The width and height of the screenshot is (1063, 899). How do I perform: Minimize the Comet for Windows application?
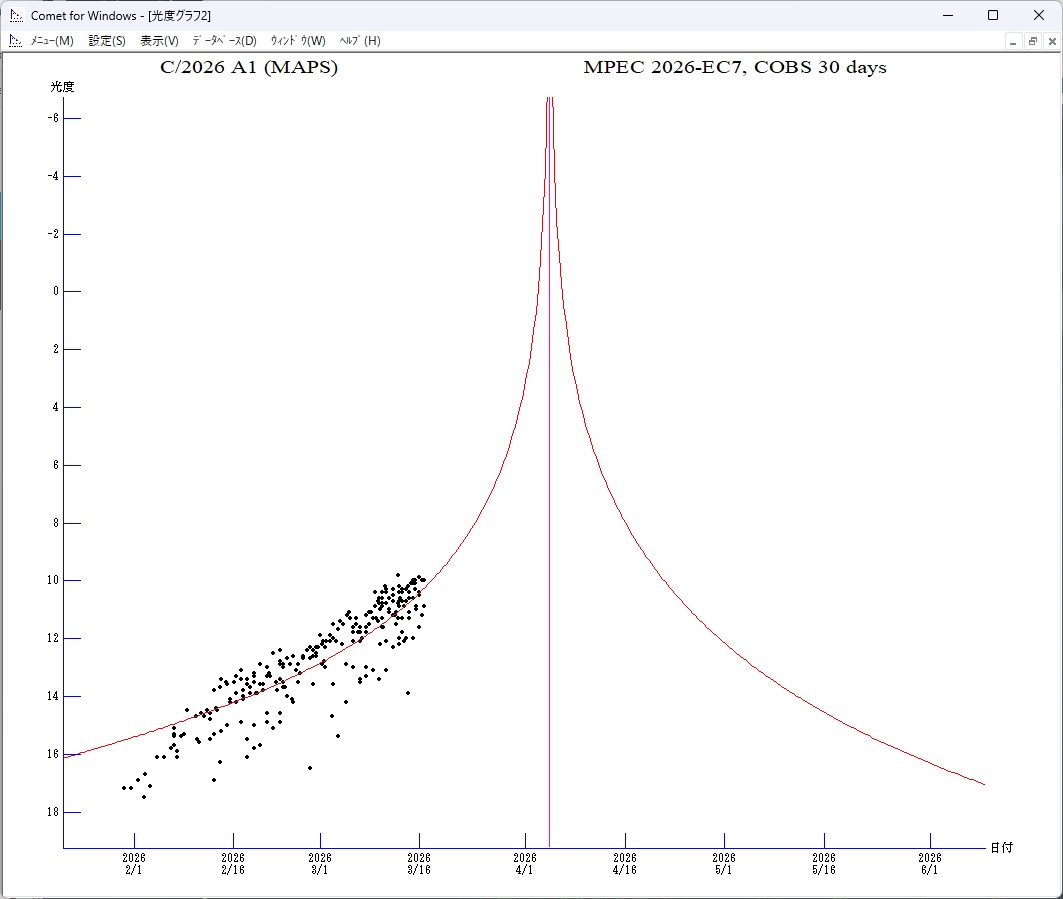click(x=946, y=15)
